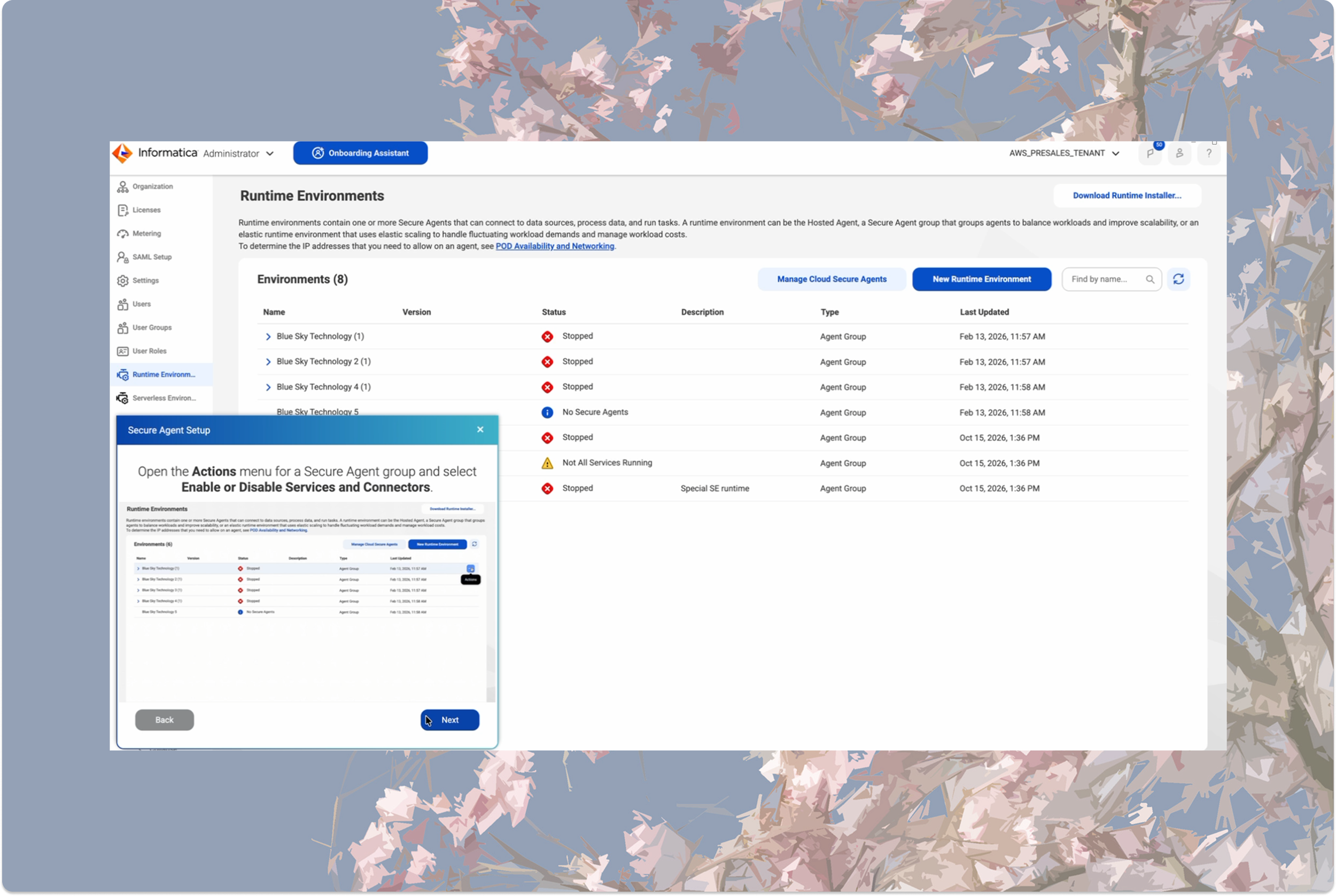This screenshot has width=1336, height=896.
Task: Select the Blue Sky Technology 5 row name
Action: click(317, 412)
